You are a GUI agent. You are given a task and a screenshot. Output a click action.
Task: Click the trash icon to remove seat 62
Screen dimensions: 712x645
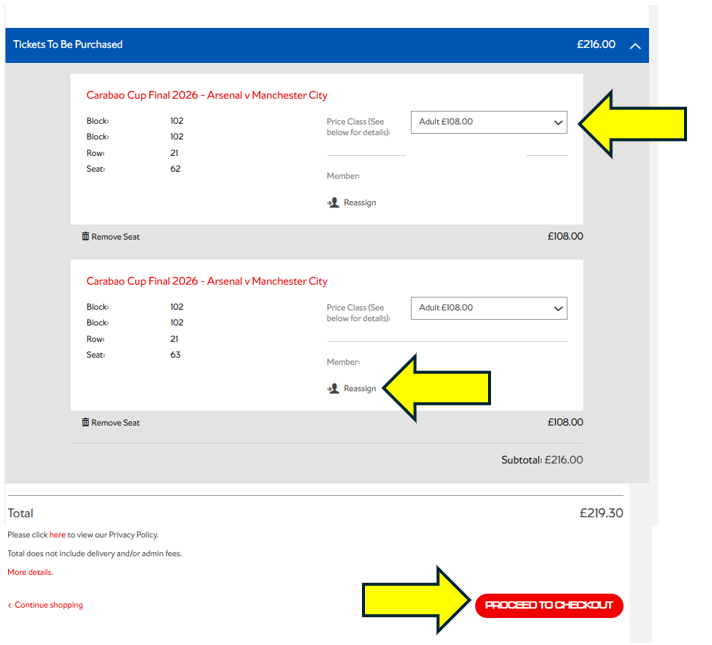click(85, 236)
